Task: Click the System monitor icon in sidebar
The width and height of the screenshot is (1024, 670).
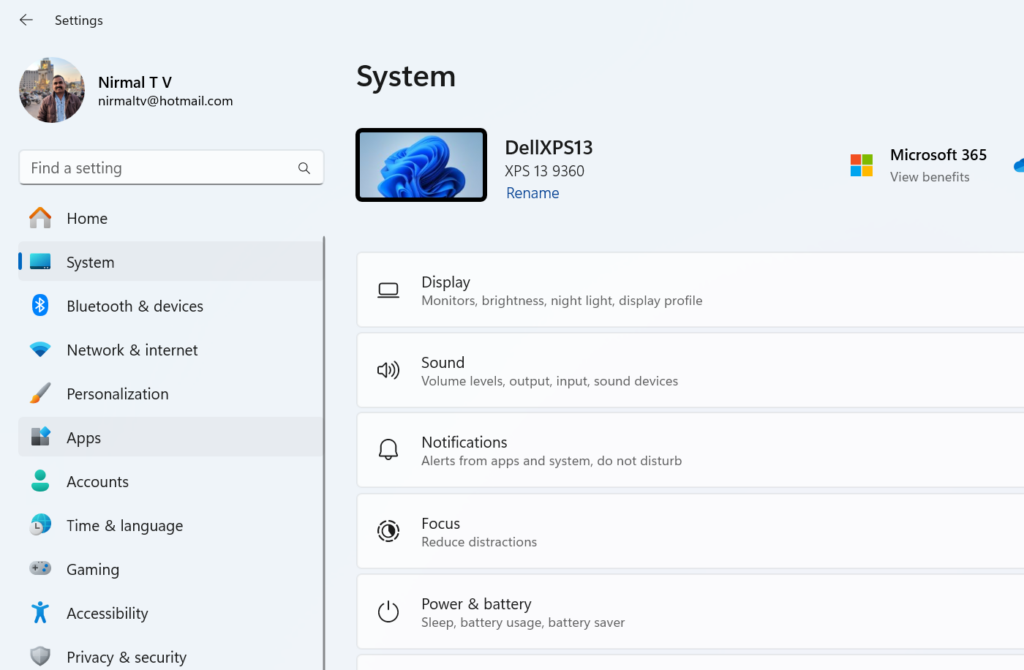Action: coord(40,262)
